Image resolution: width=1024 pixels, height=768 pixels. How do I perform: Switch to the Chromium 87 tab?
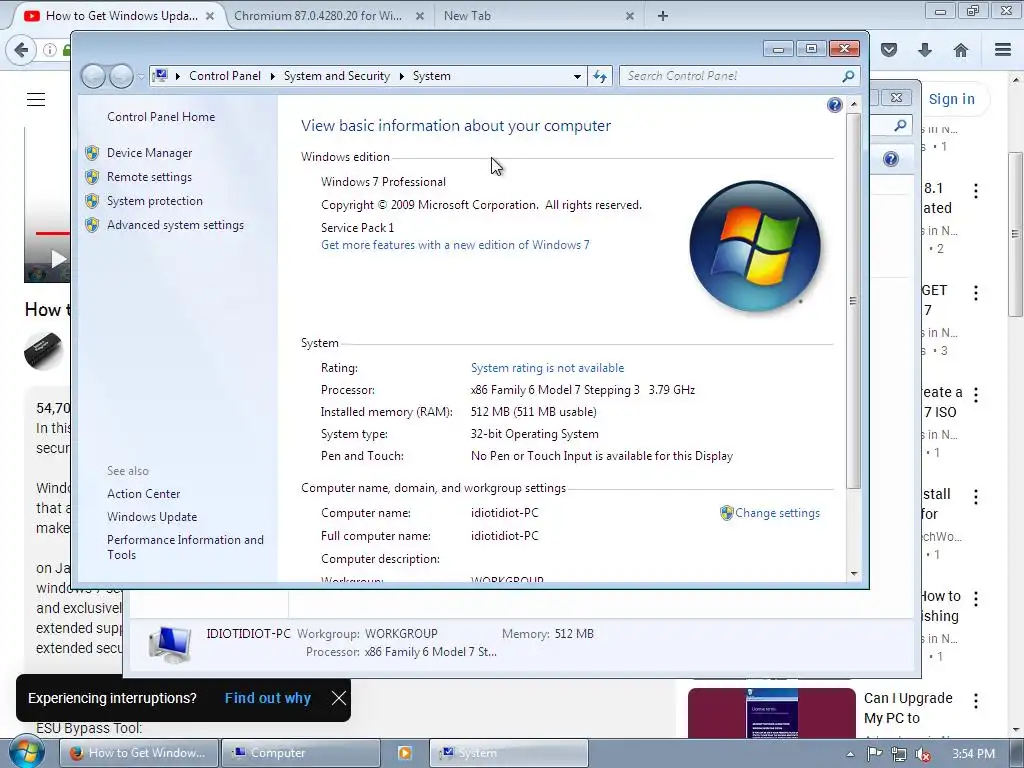pyautogui.click(x=318, y=16)
